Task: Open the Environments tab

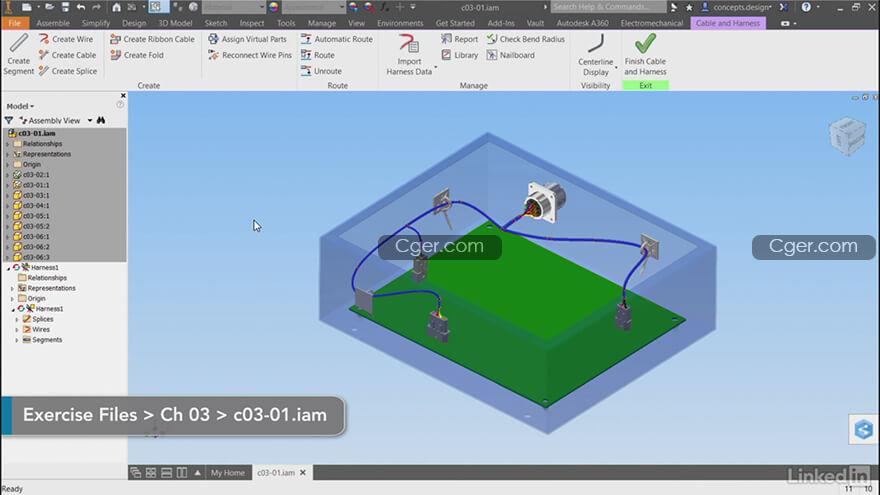Action: point(400,23)
